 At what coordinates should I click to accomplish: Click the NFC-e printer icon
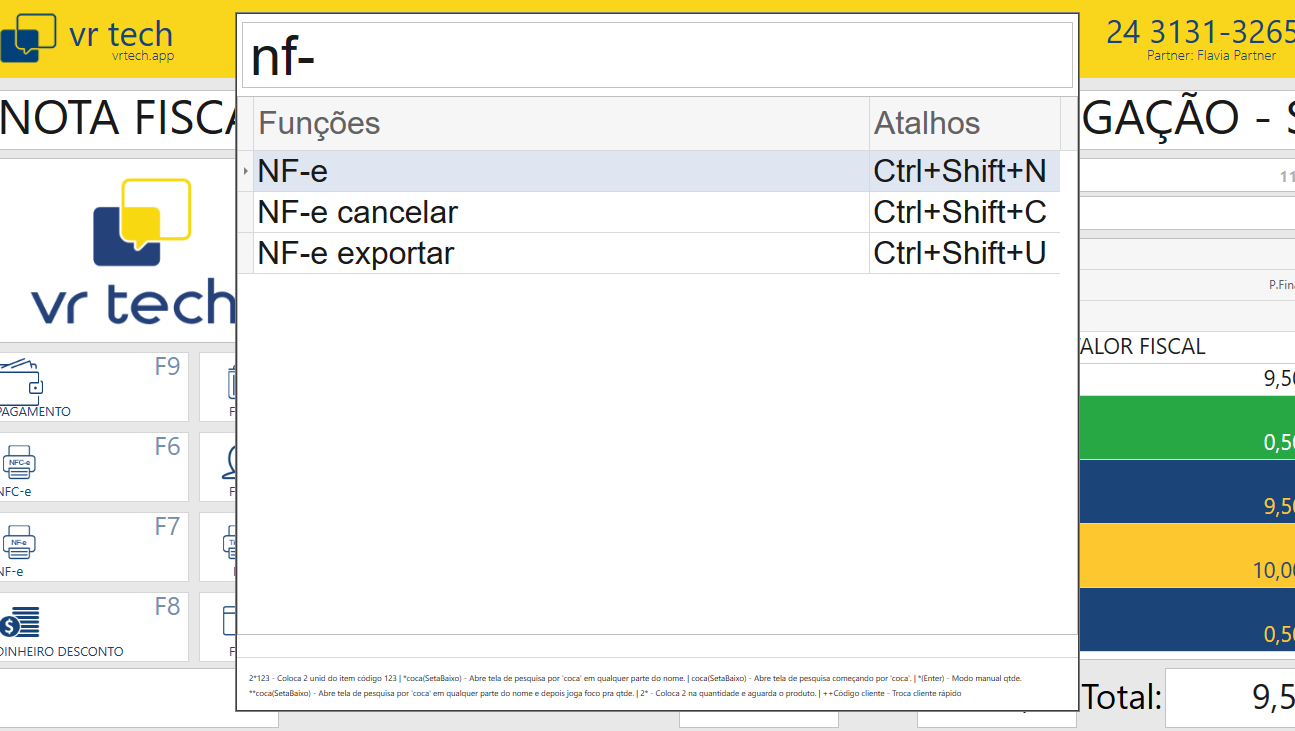tap(17, 463)
